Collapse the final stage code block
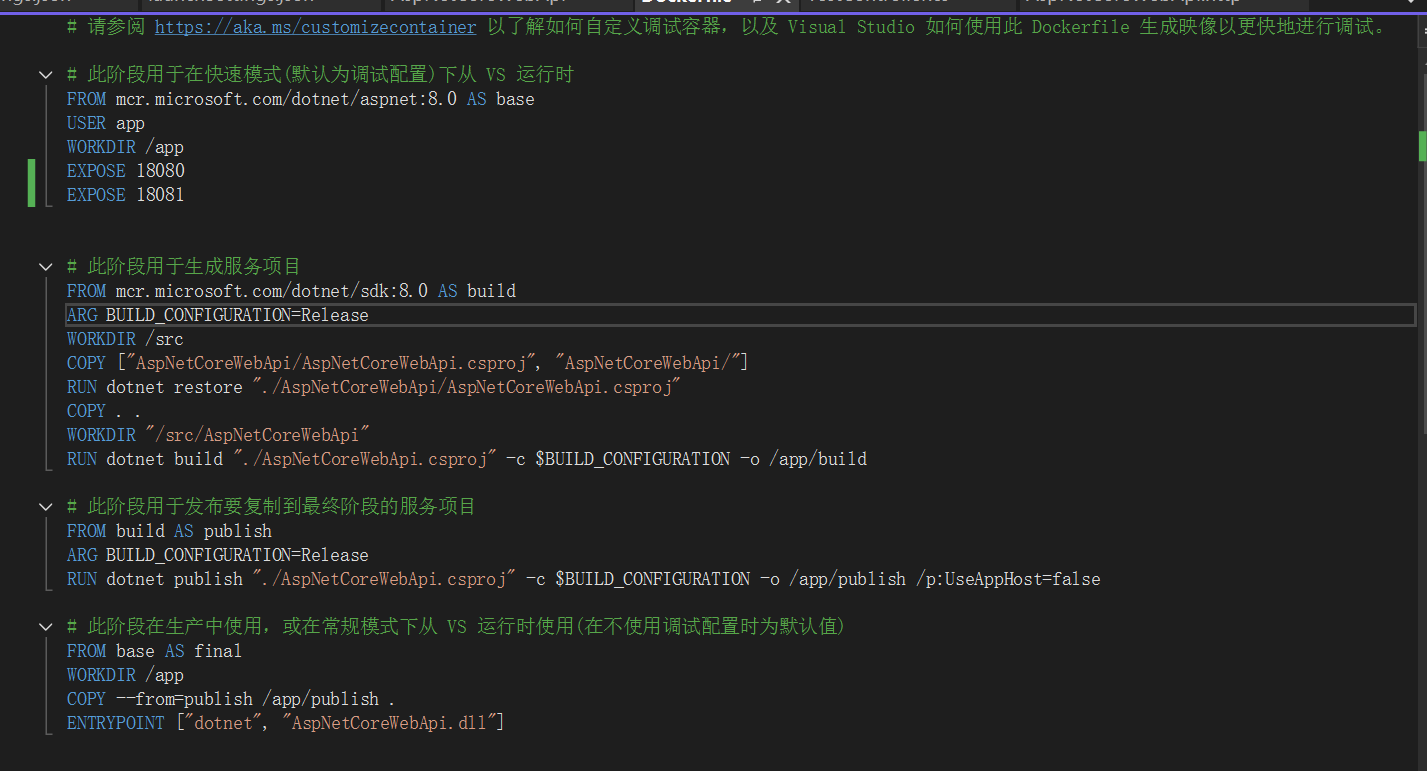The height and width of the screenshot is (771, 1427). coord(45,627)
